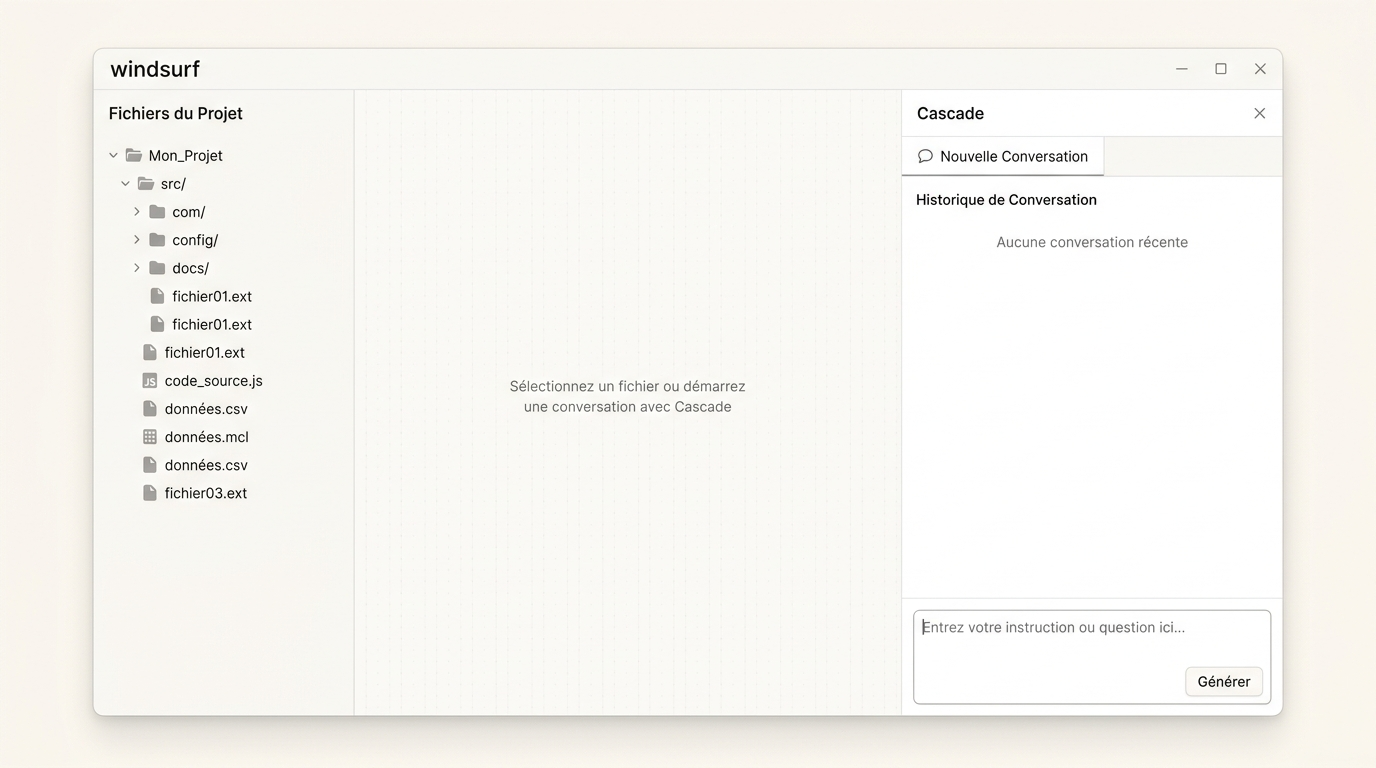
Task: Open the file fichier03.ext
Action: pos(206,493)
